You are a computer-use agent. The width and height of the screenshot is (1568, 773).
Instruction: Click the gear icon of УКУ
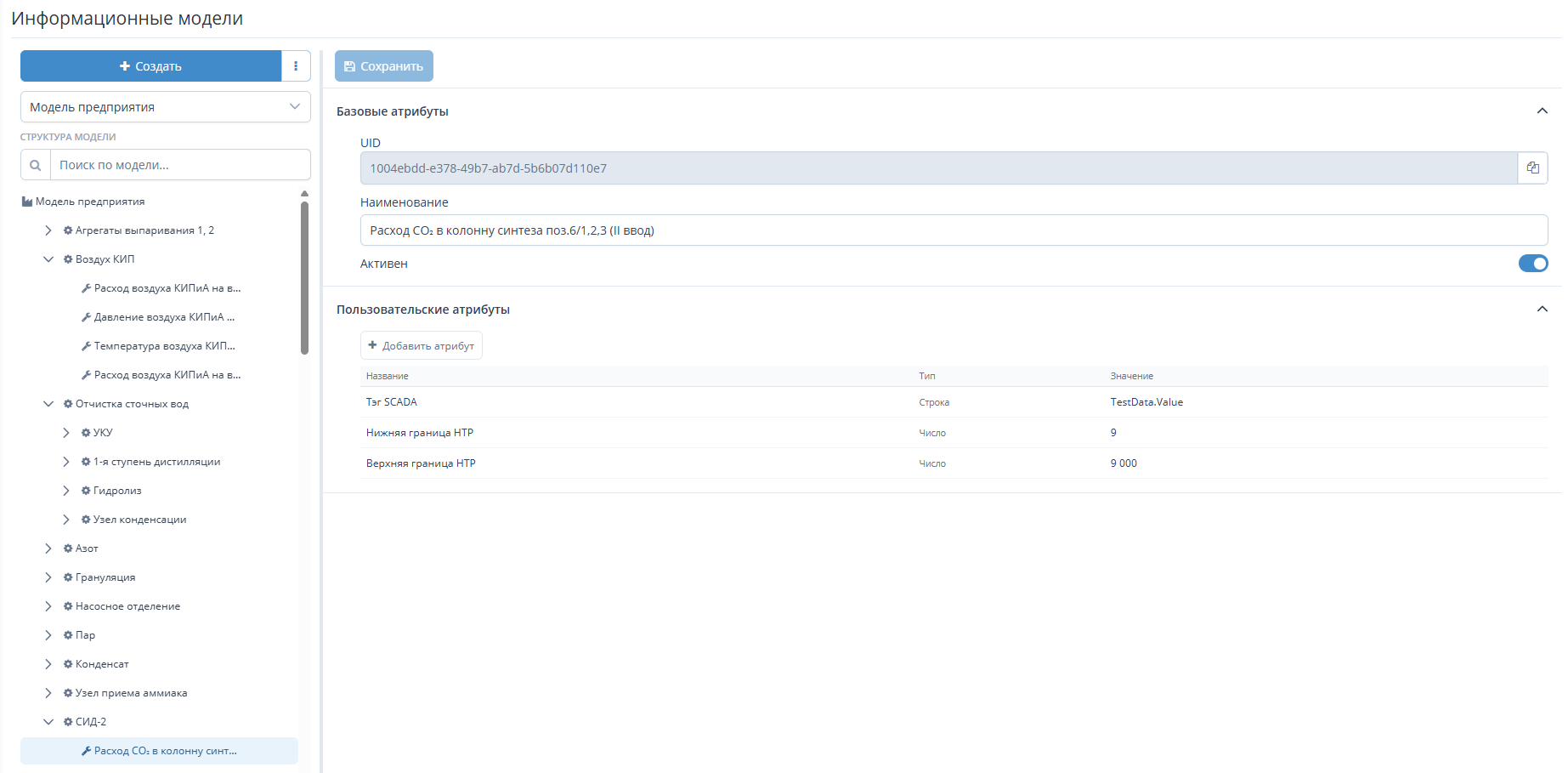pos(86,433)
